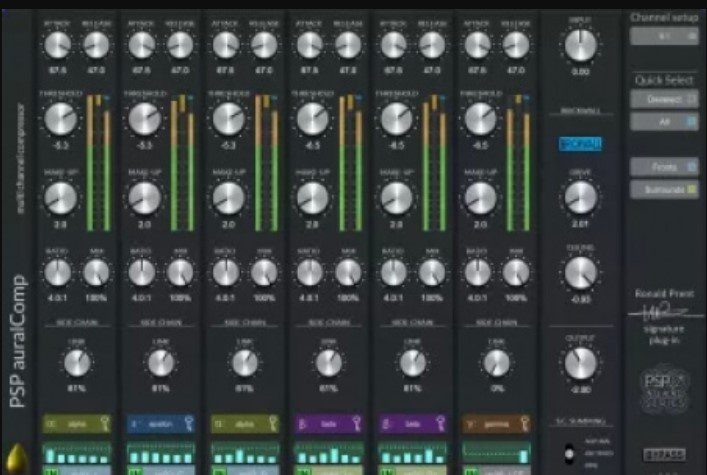
Task: Click the All quick select button
Action: point(664,121)
